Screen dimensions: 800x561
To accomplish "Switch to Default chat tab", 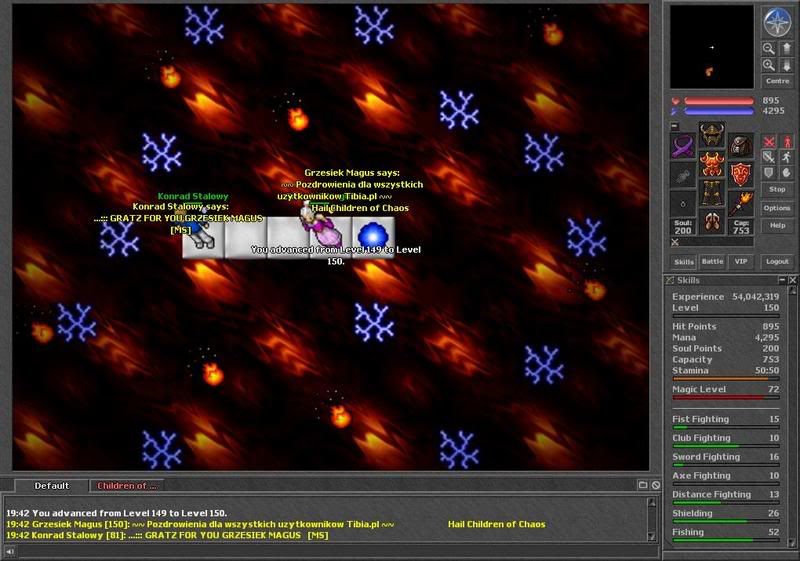I will tap(52, 486).
